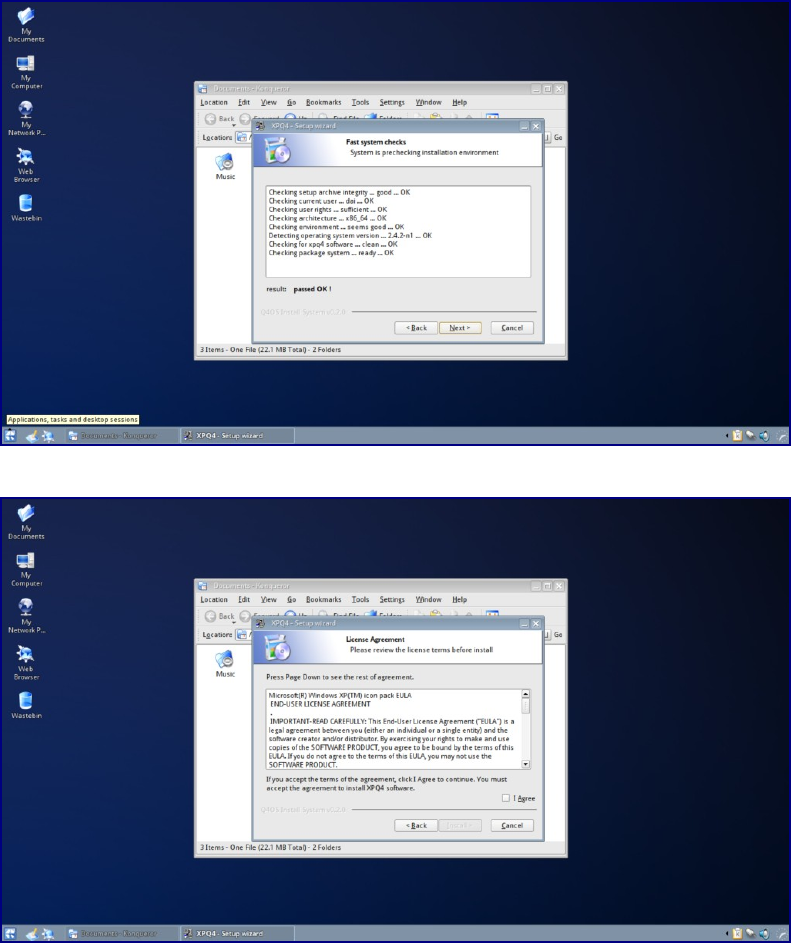791x943 pixels.
Task: Open View menu in upper Konqueror window
Action: point(268,102)
